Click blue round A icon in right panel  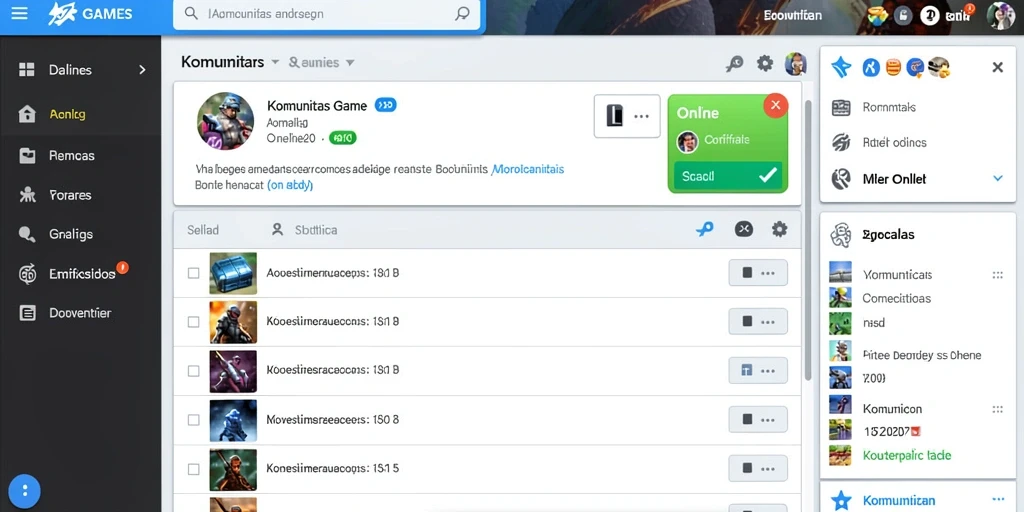871,67
